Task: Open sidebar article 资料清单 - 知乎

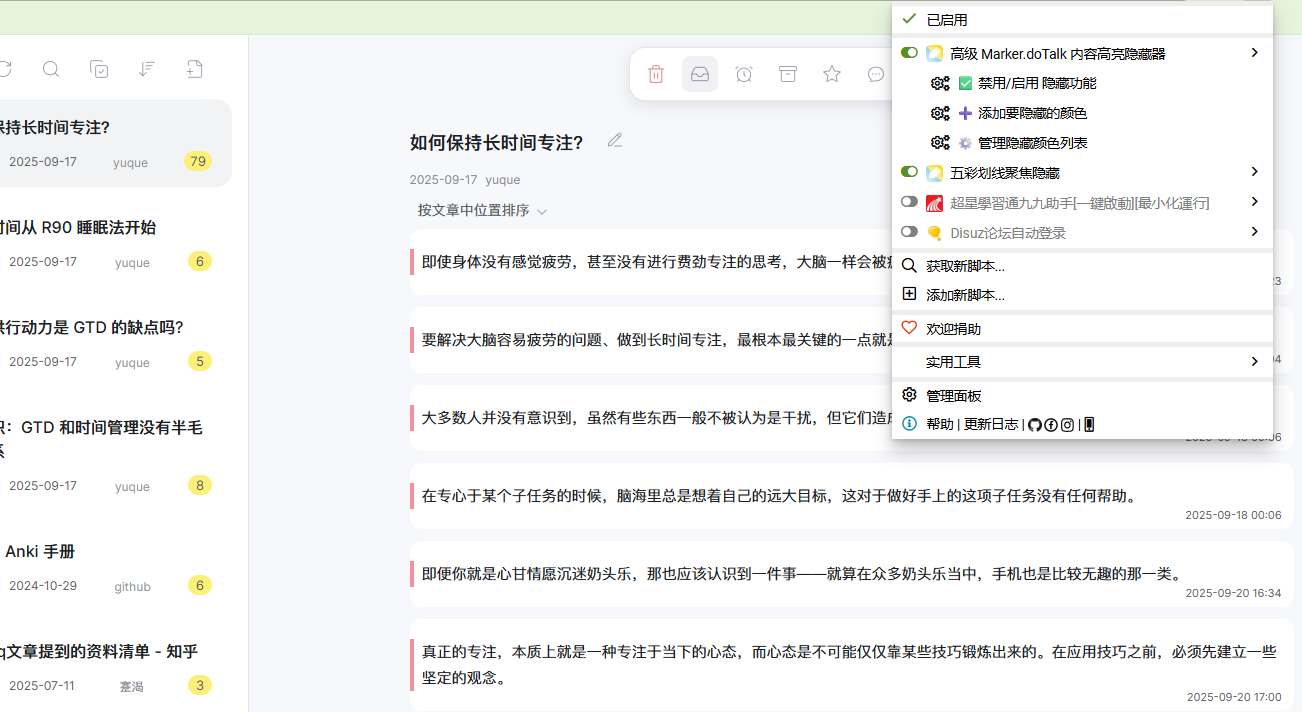Action: [x=116, y=667]
